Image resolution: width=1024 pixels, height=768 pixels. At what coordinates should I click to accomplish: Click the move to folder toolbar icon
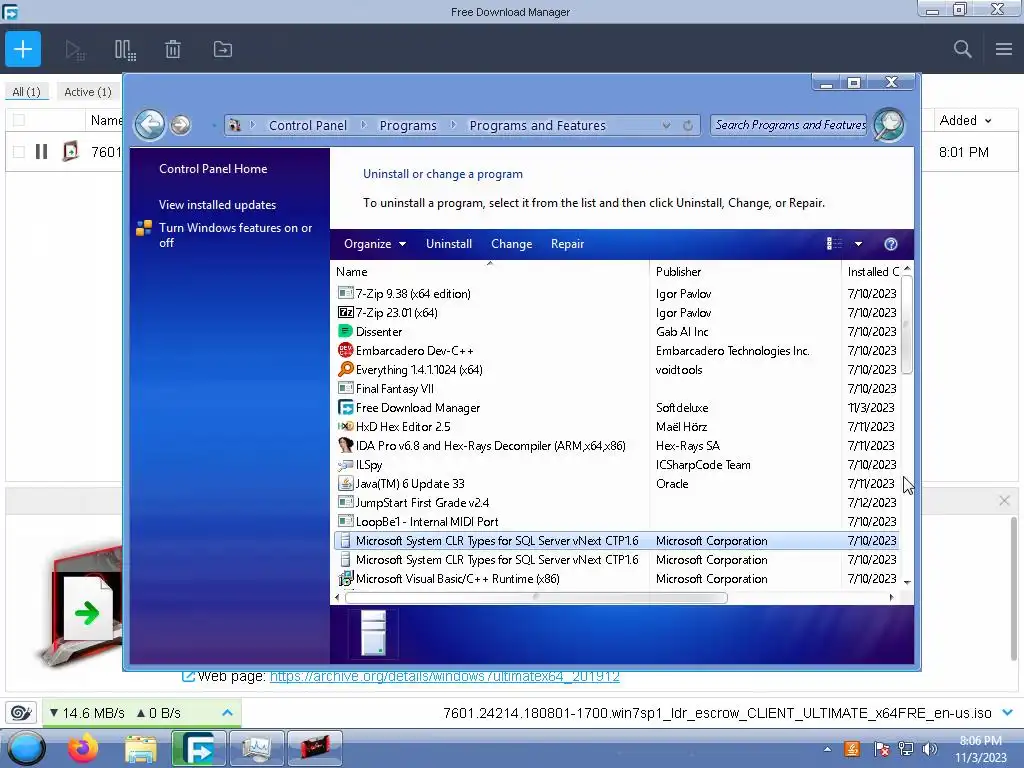[223, 49]
